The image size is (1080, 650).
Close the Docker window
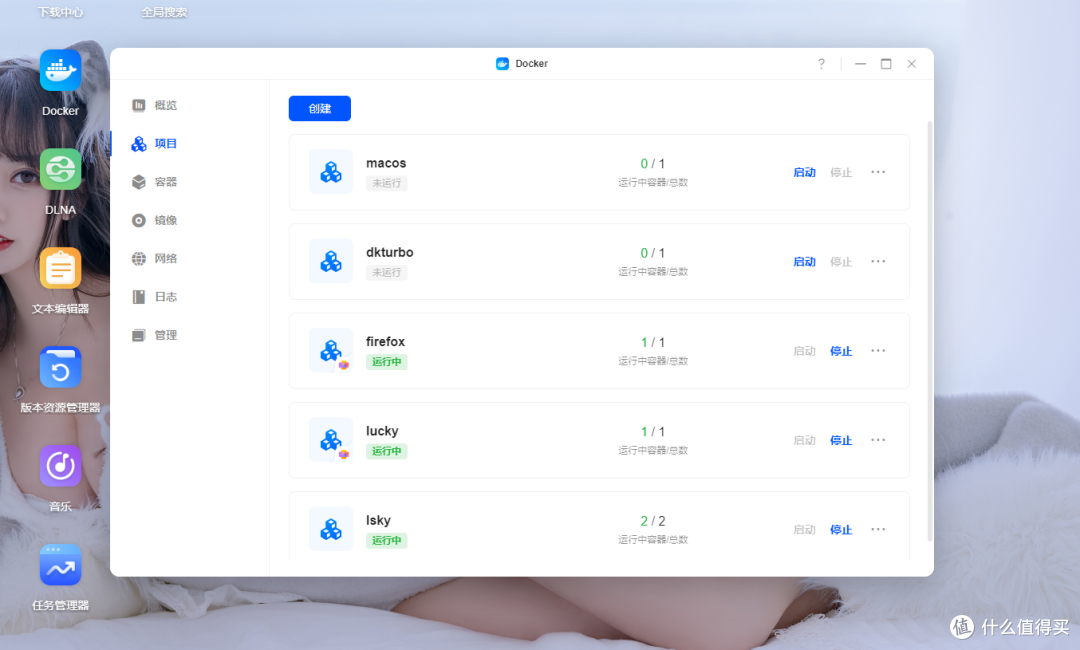click(x=911, y=64)
